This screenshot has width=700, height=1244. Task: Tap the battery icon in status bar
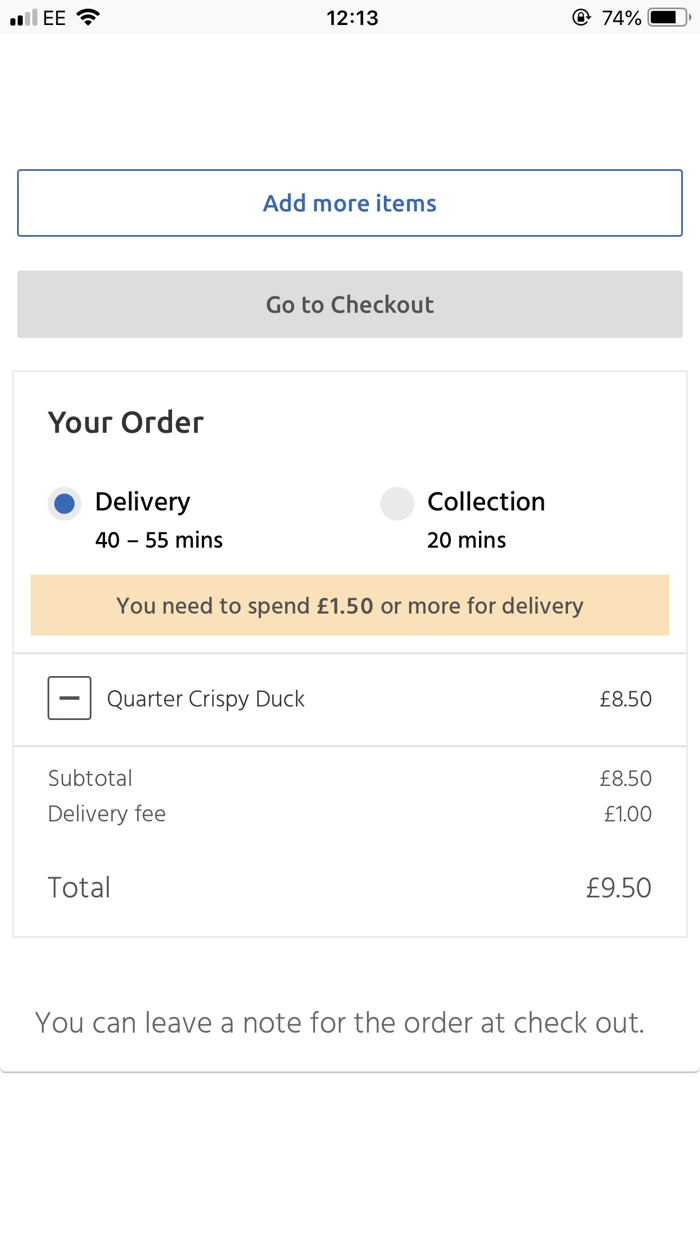point(669,17)
